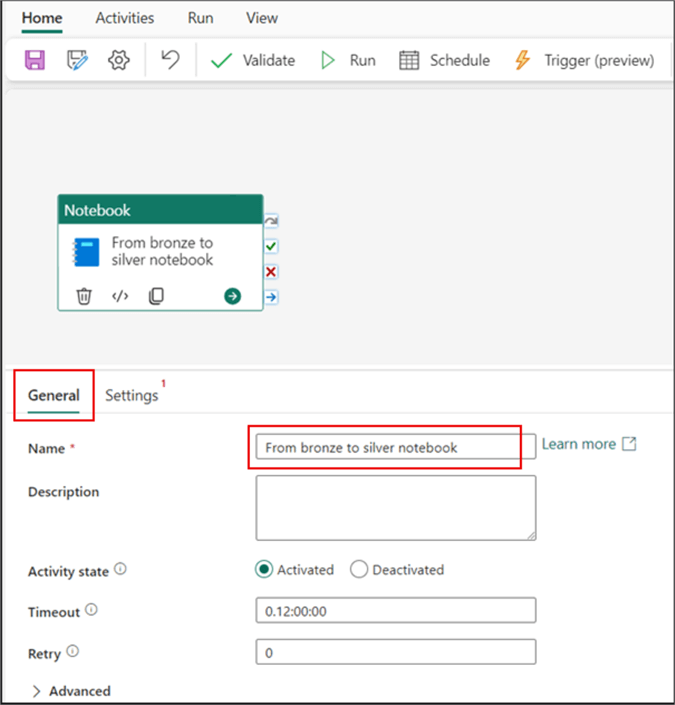Screen dimensions: 675x705
Task: Open pipeline settings gear icon
Action: 119,60
